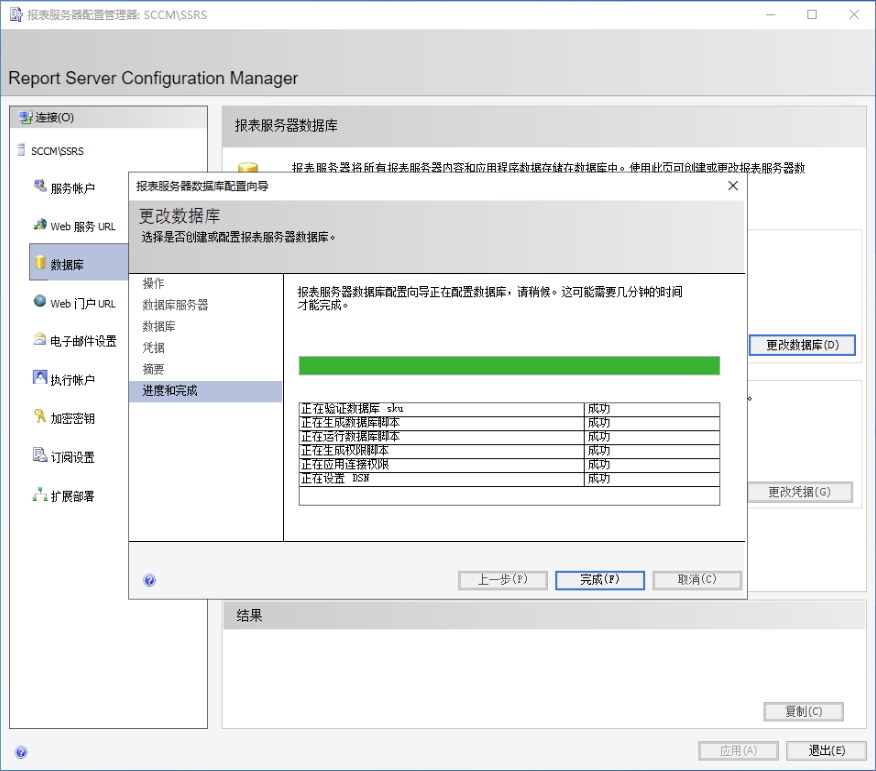Viewport: 876px width, 771px height.
Task: Select wizard step 数据库
Action: pyautogui.click(x=159, y=326)
